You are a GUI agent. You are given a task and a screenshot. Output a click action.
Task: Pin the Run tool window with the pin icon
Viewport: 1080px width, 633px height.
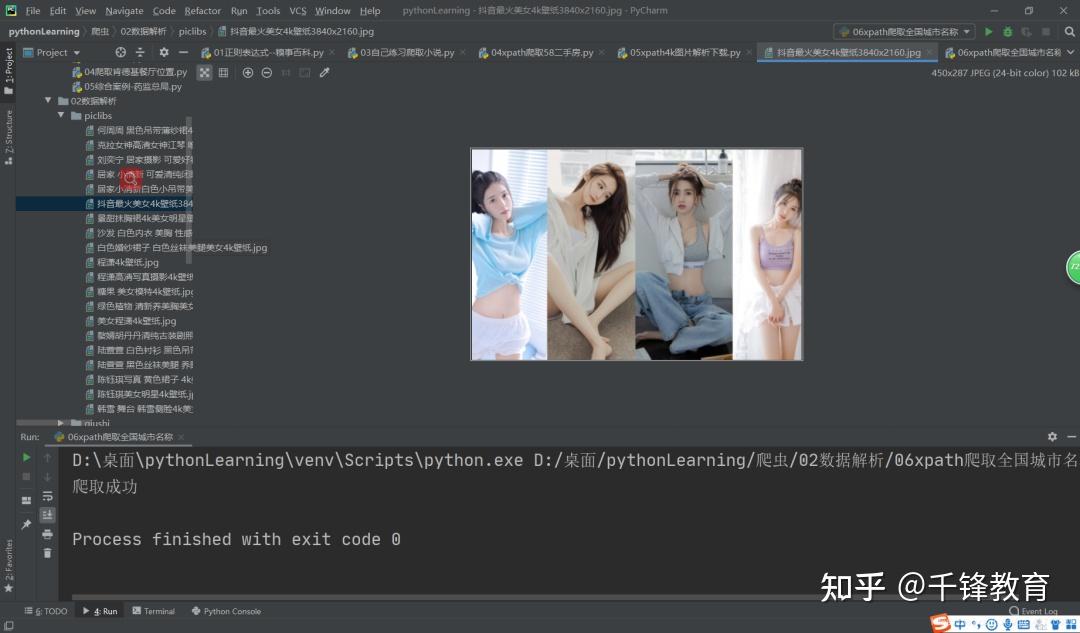(x=26, y=523)
